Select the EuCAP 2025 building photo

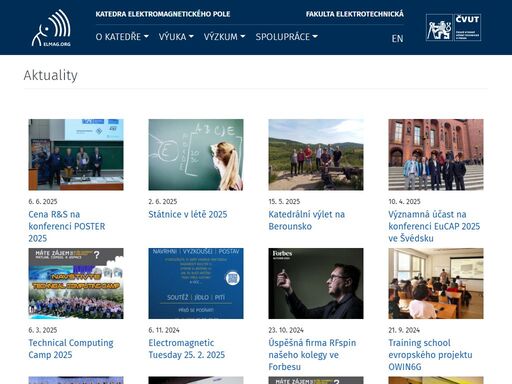(436, 155)
